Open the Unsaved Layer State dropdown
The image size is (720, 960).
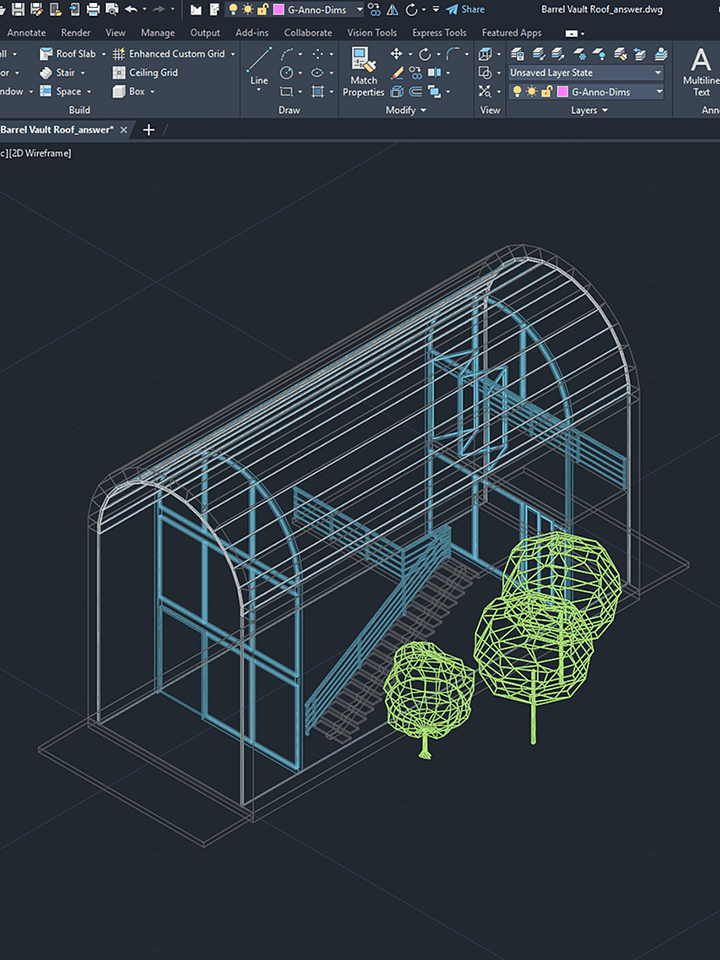(x=585, y=73)
